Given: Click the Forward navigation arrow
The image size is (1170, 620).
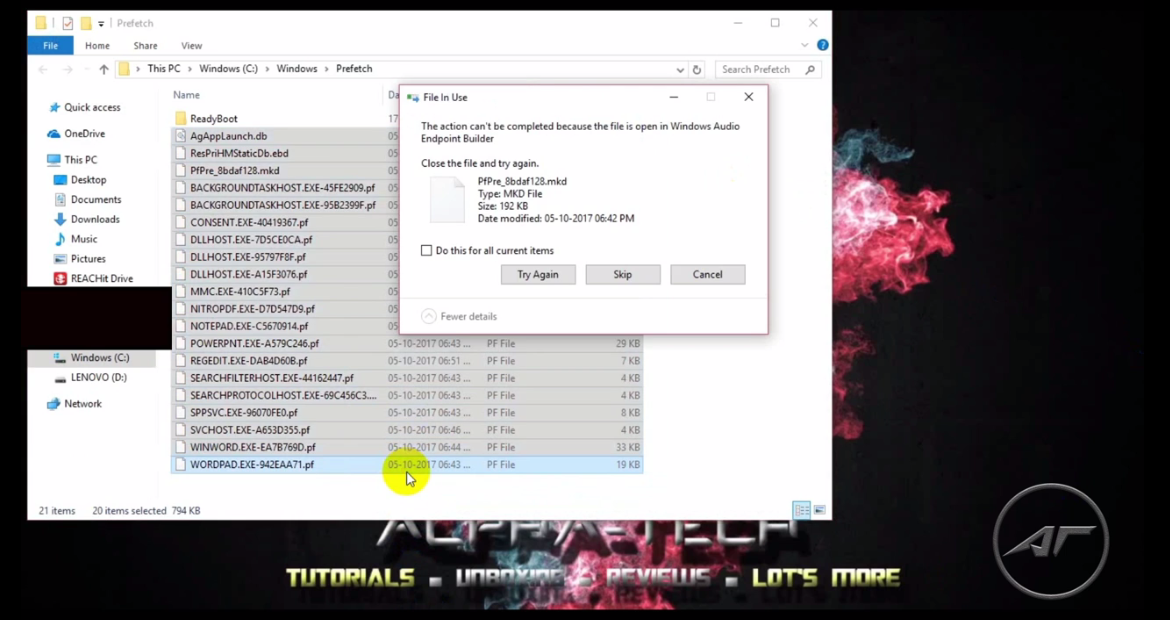Looking at the screenshot, I should click(67, 69).
